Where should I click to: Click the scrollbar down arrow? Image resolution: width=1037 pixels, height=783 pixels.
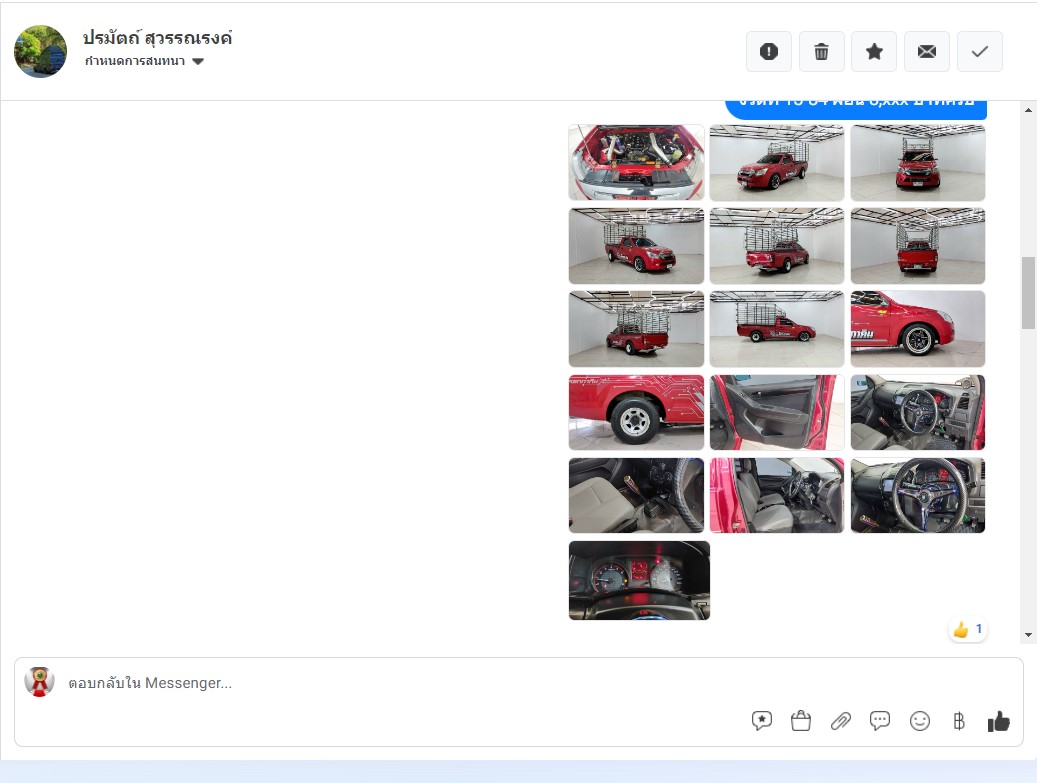pyautogui.click(x=1028, y=635)
